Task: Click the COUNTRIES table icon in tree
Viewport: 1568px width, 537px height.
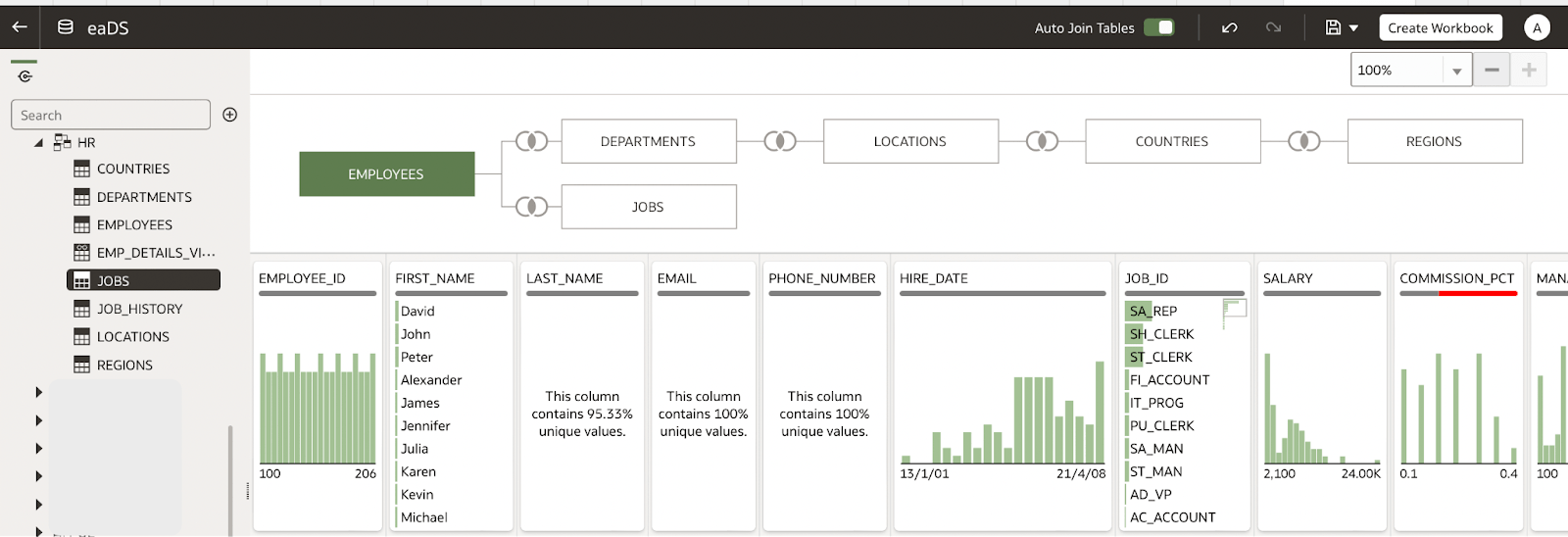Action: [81, 169]
